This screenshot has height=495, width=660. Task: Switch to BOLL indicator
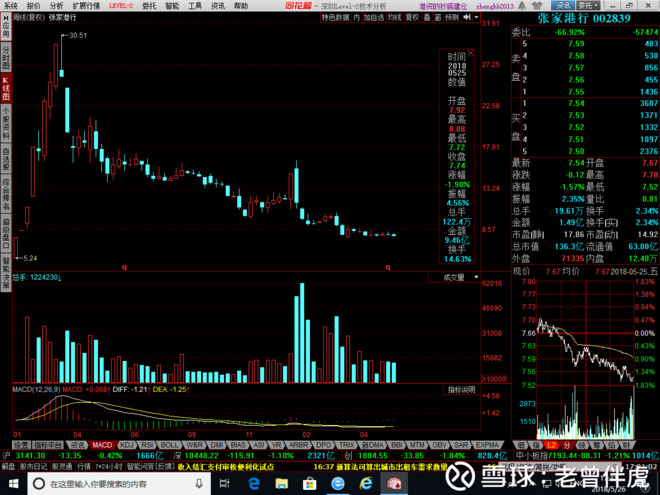pyautogui.click(x=169, y=445)
